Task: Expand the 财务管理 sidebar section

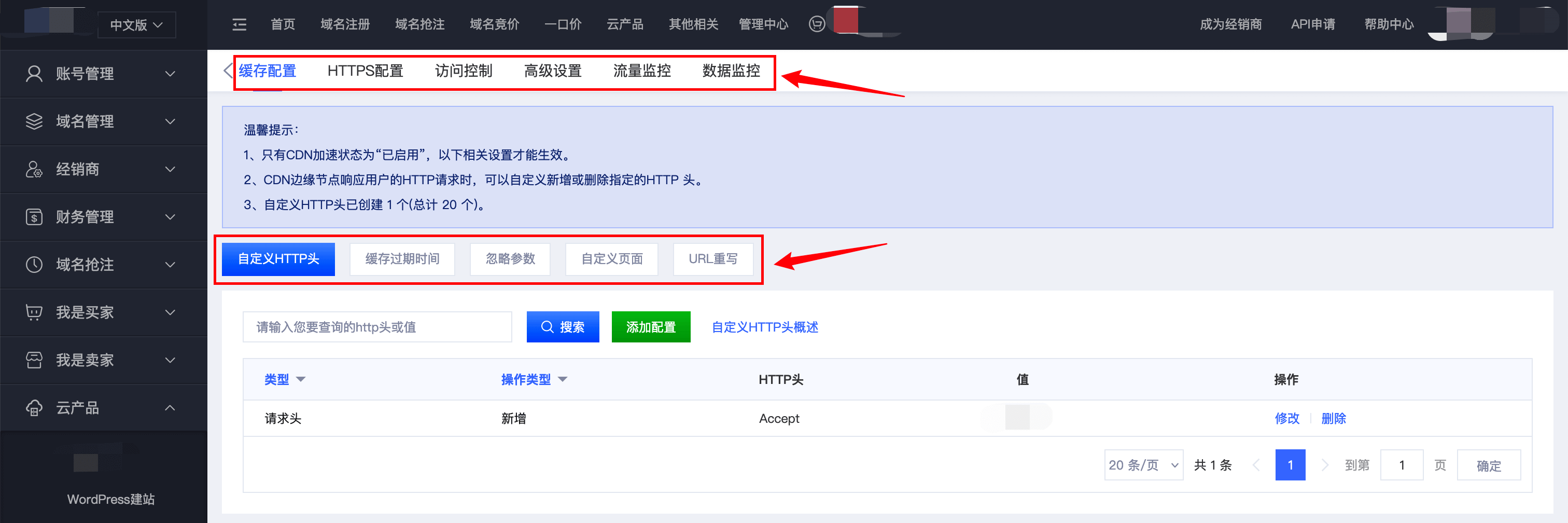Action: tap(171, 217)
